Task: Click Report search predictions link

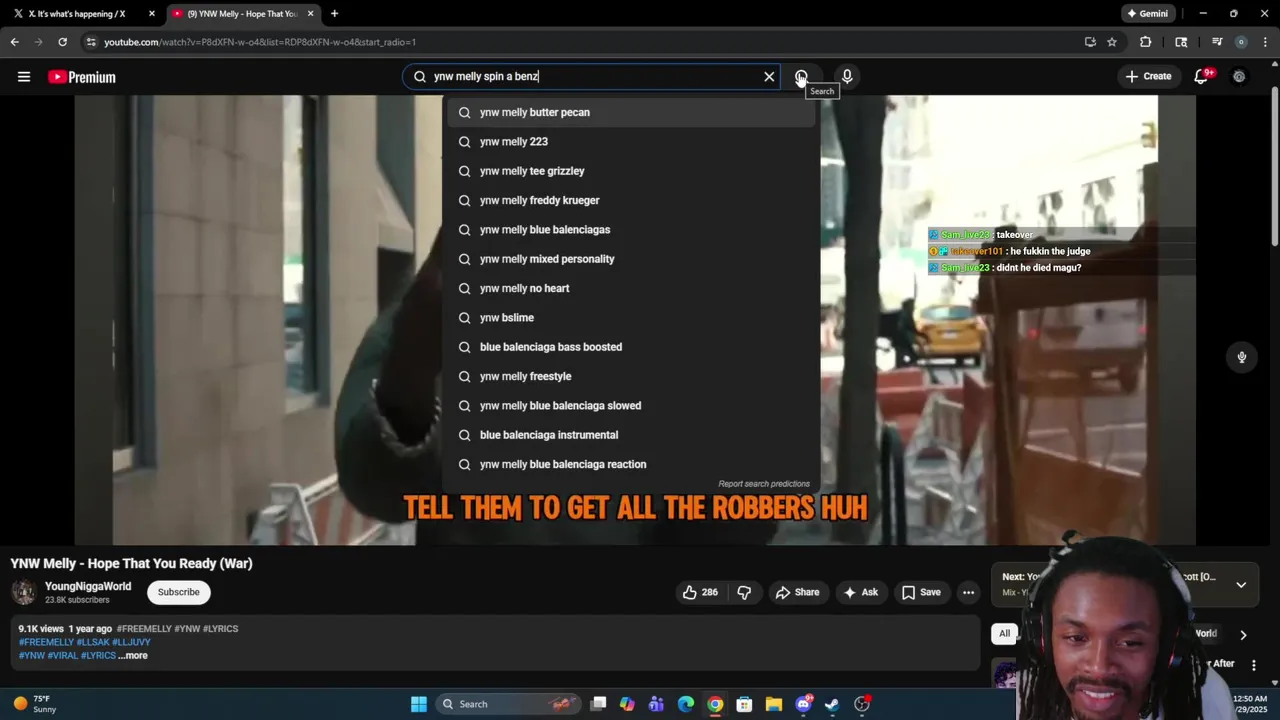Action: pyautogui.click(x=764, y=484)
